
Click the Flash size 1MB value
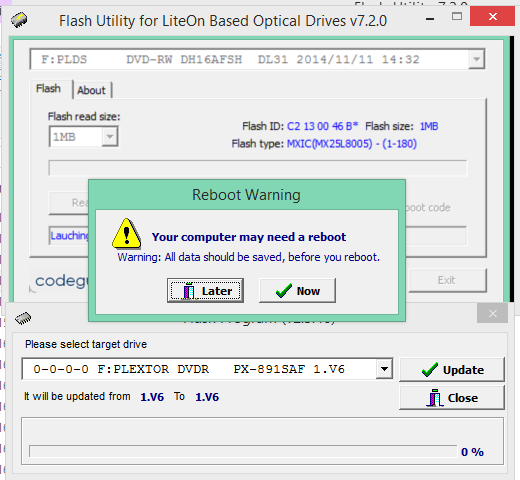(x=429, y=126)
